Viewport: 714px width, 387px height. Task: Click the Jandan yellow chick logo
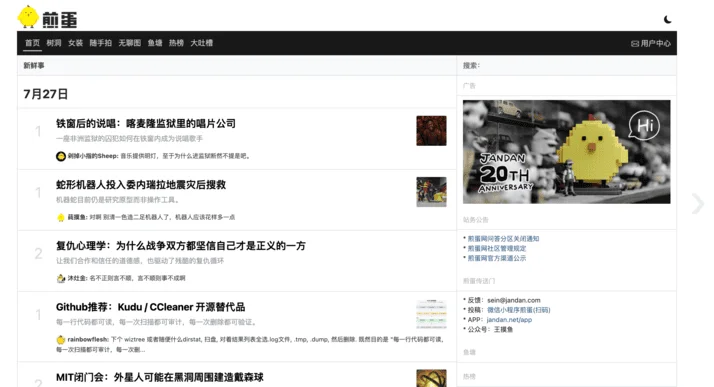[28, 17]
